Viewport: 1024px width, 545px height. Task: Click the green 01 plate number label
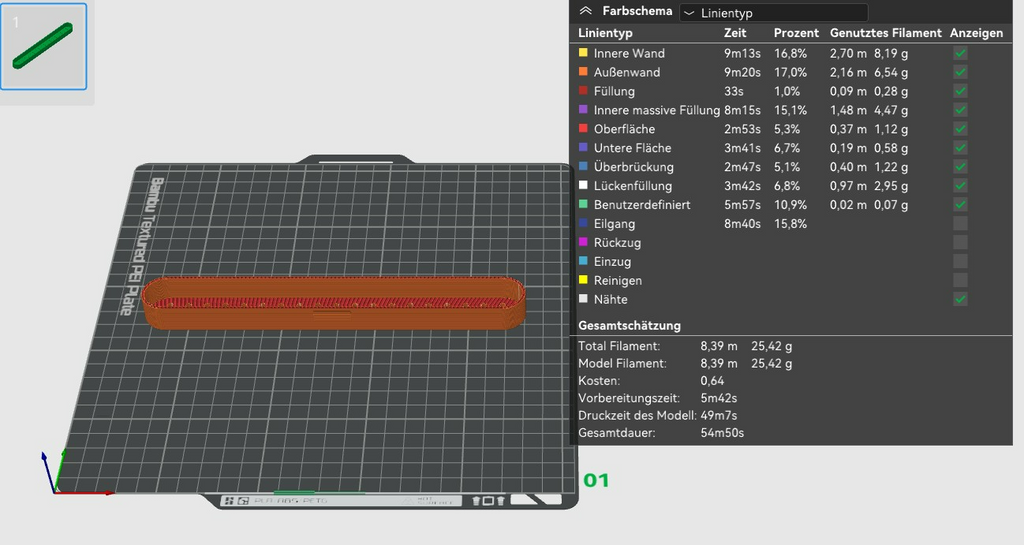click(x=596, y=481)
